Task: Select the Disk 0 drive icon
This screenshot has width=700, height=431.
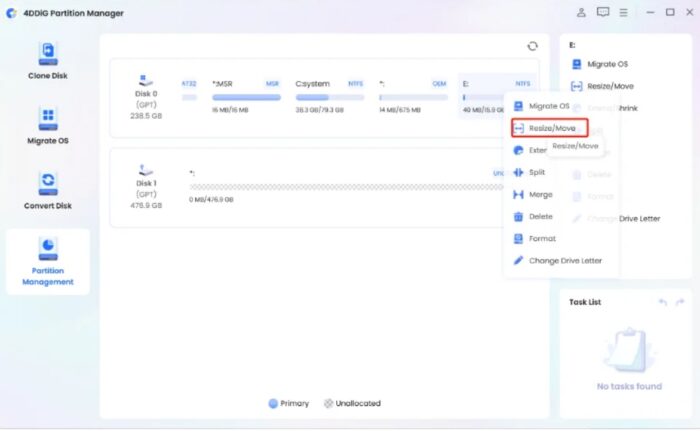Action: pyautogui.click(x=146, y=80)
